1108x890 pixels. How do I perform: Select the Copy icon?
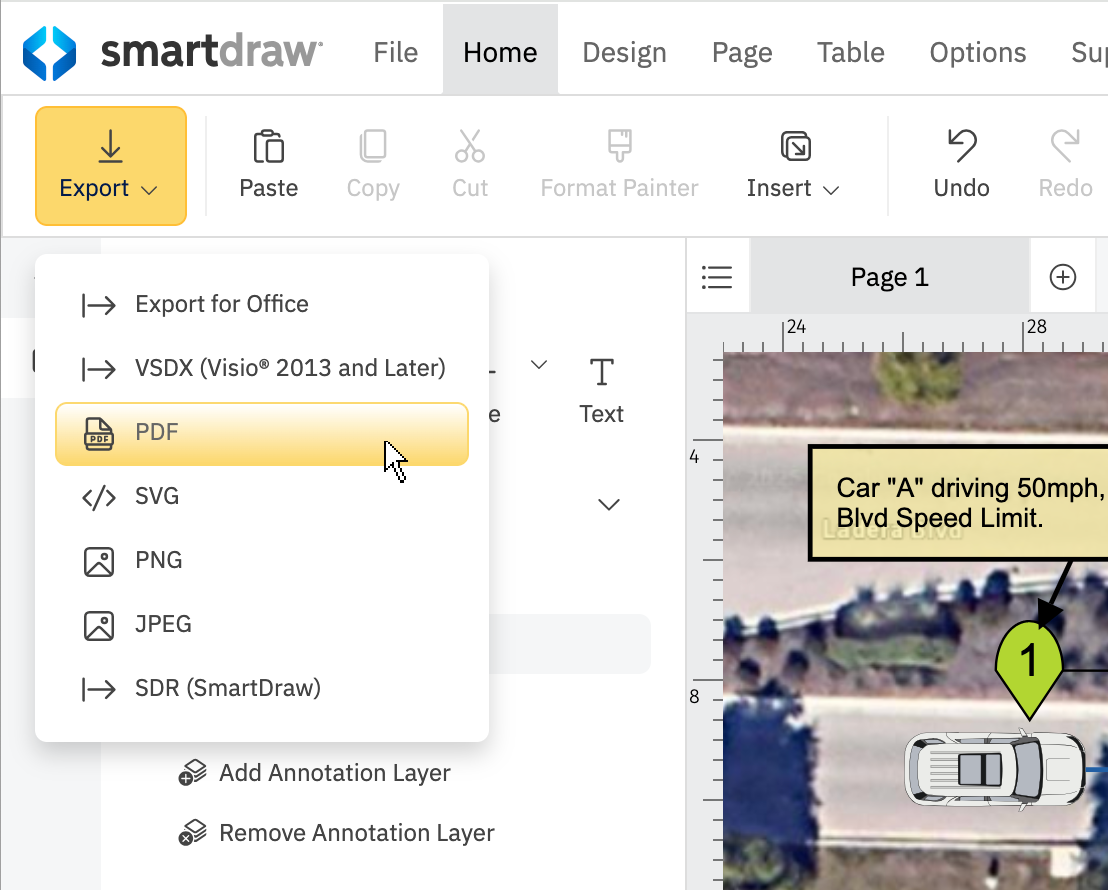point(372,146)
